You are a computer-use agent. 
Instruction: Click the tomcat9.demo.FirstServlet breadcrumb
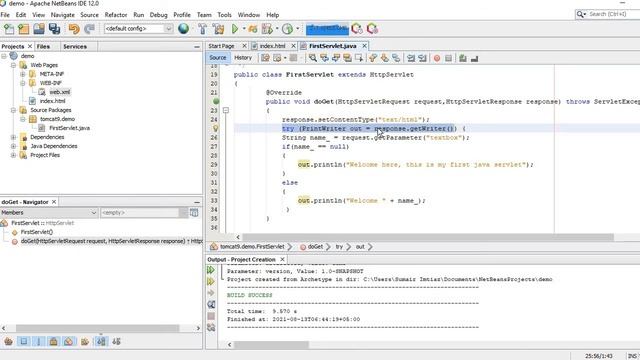point(252,247)
